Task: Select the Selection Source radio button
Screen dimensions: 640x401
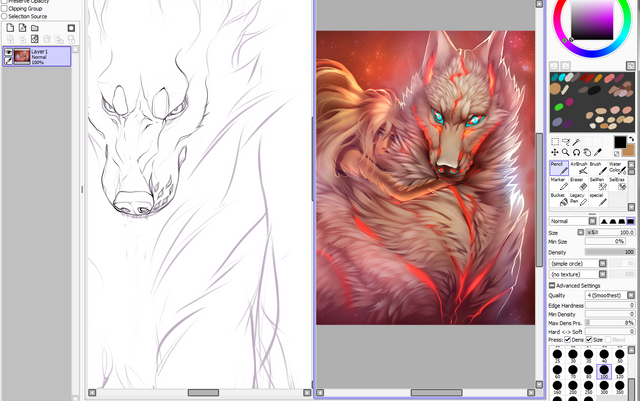Action: (4, 16)
